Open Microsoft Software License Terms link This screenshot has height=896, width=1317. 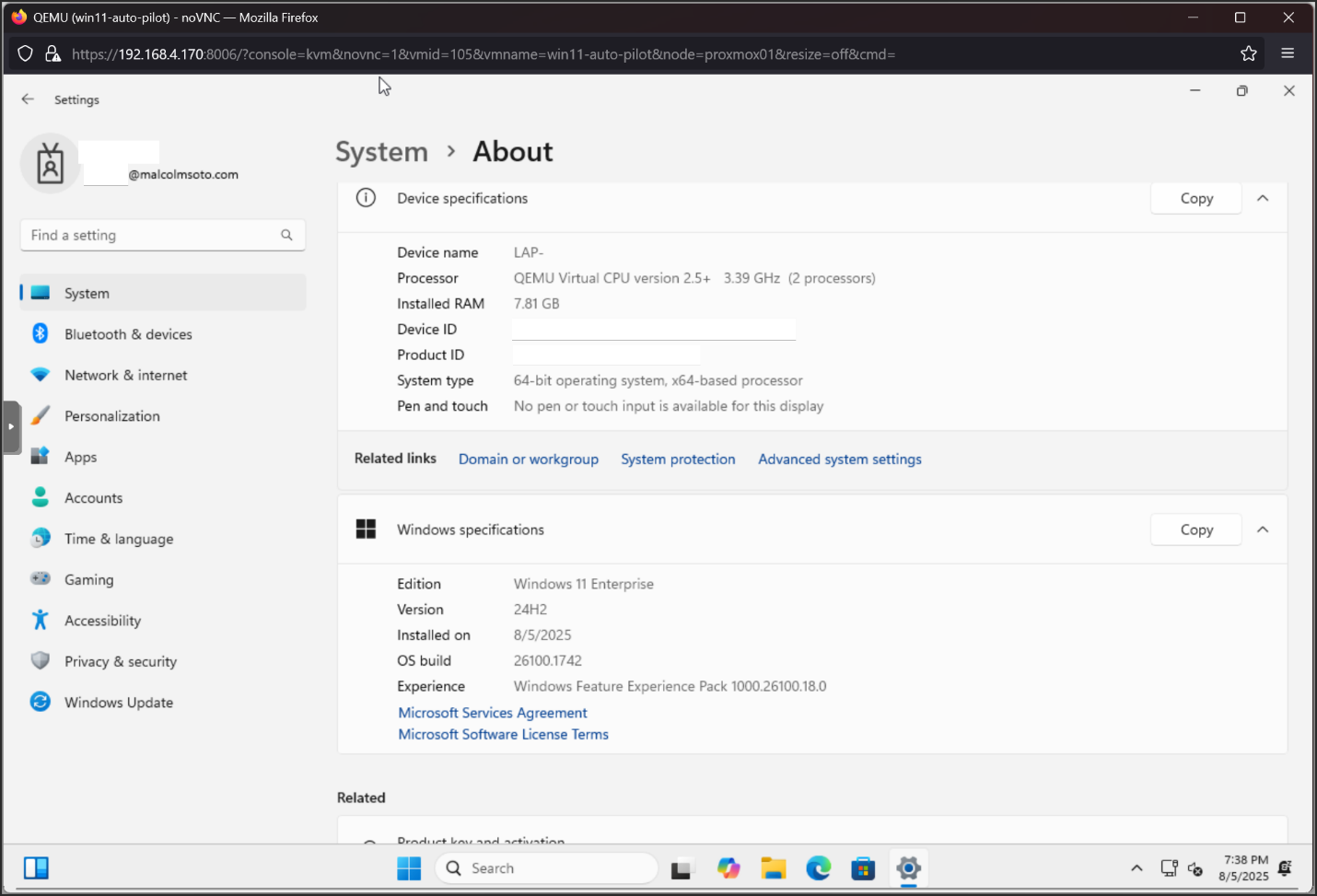point(503,735)
